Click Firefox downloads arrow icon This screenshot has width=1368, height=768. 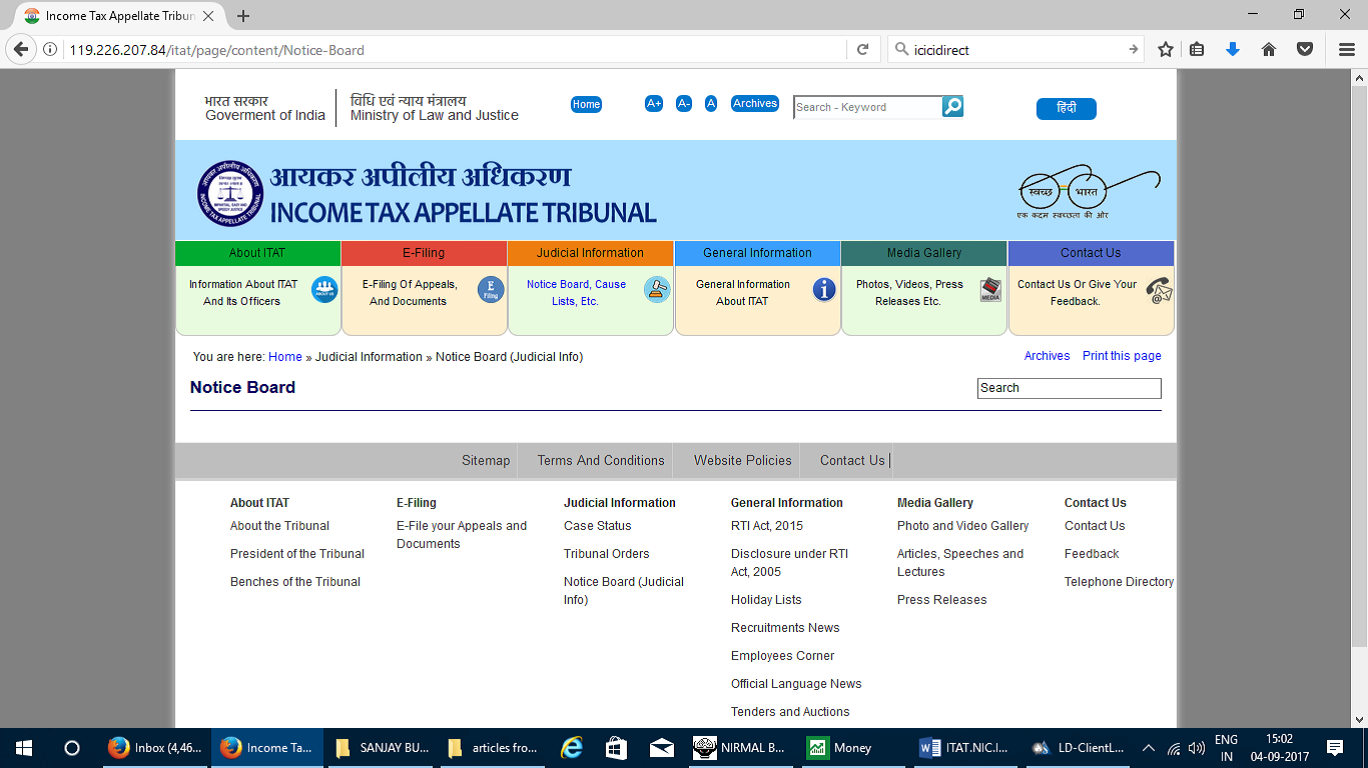1233,49
